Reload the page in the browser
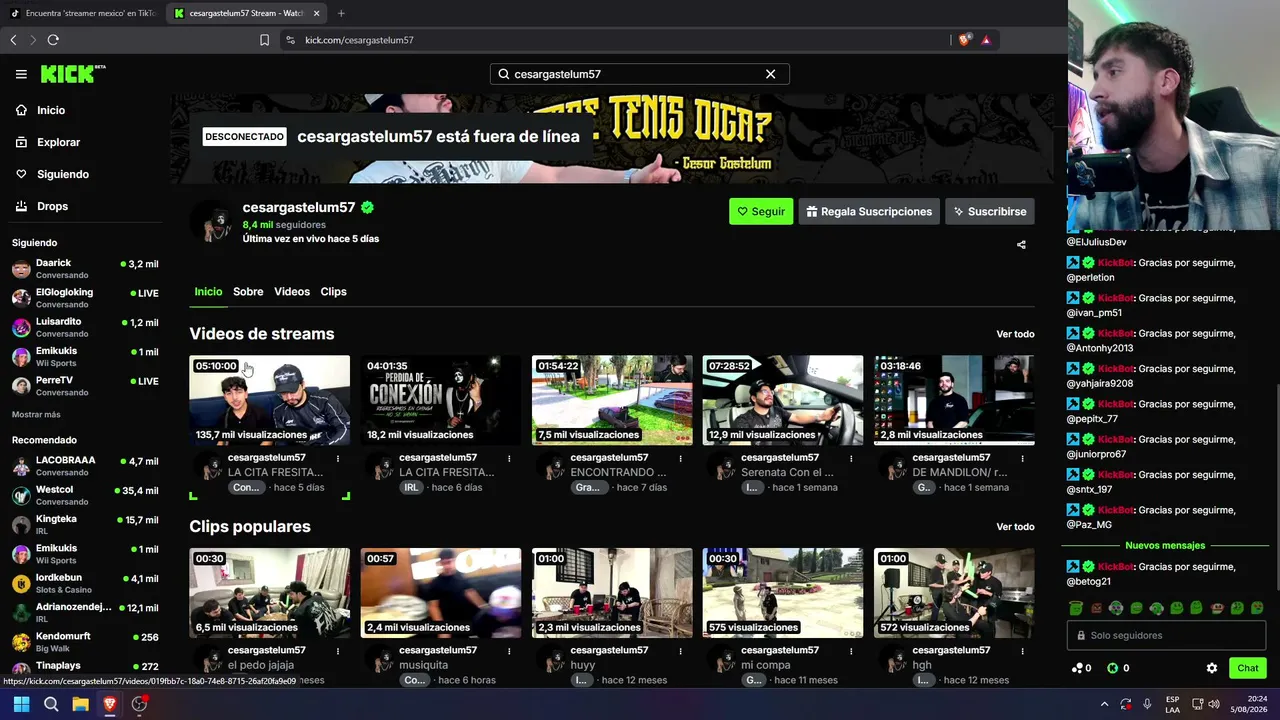This screenshot has width=1280, height=720. tap(53, 40)
